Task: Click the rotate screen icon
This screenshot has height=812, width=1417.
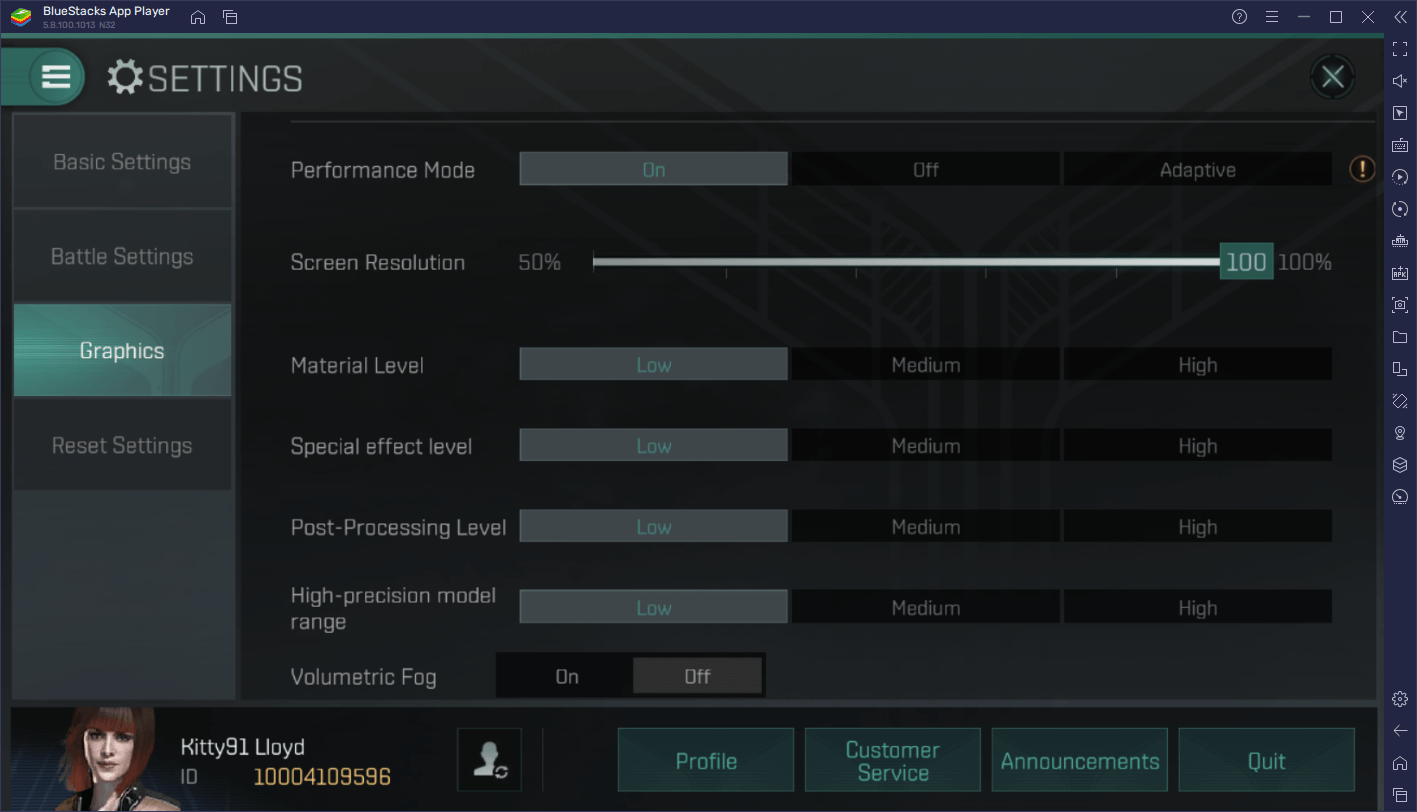Action: (1400, 401)
